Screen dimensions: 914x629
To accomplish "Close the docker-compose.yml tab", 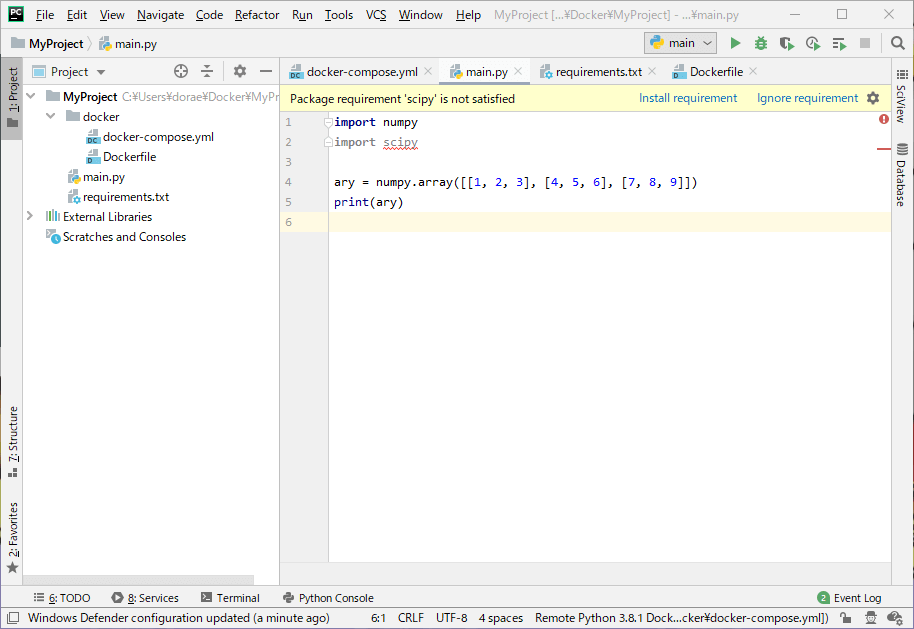I will (x=428, y=71).
